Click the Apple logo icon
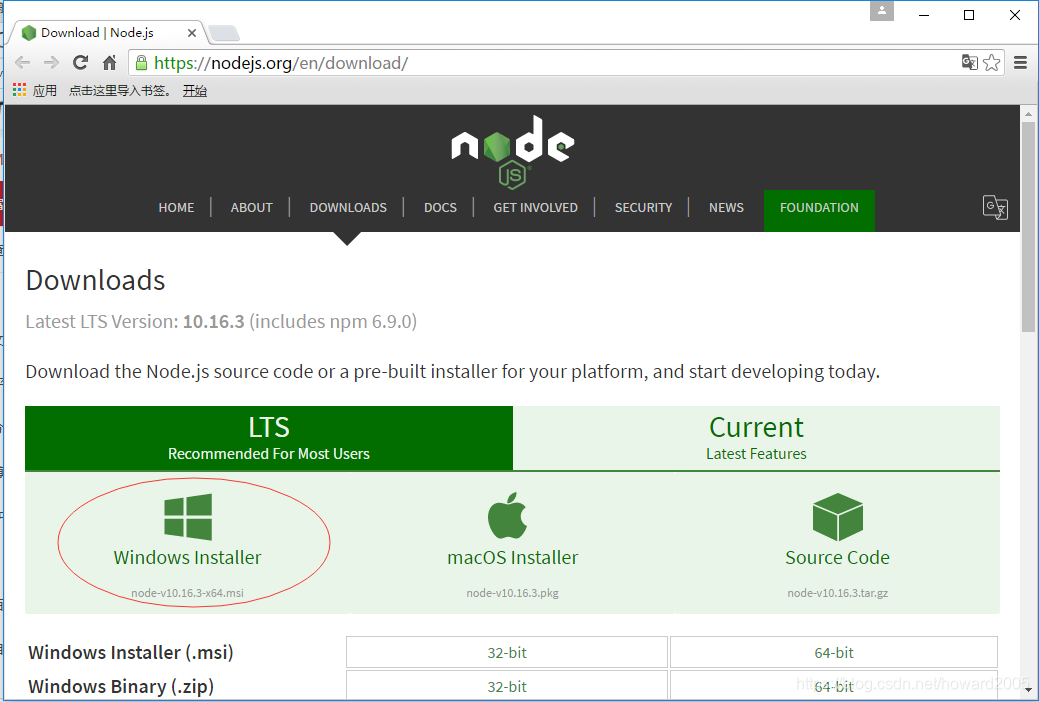The height and width of the screenshot is (702, 1039). click(x=508, y=516)
